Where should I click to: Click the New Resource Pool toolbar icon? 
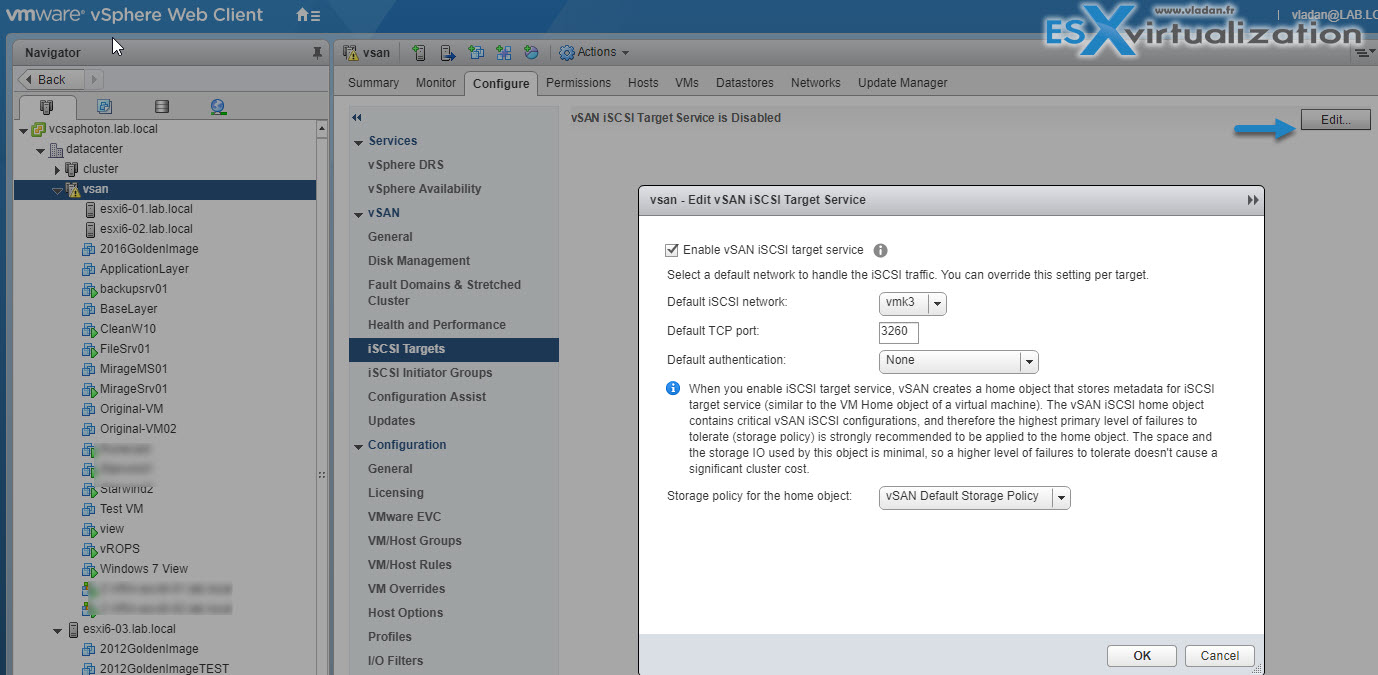pyautogui.click(x=531, y=52)
